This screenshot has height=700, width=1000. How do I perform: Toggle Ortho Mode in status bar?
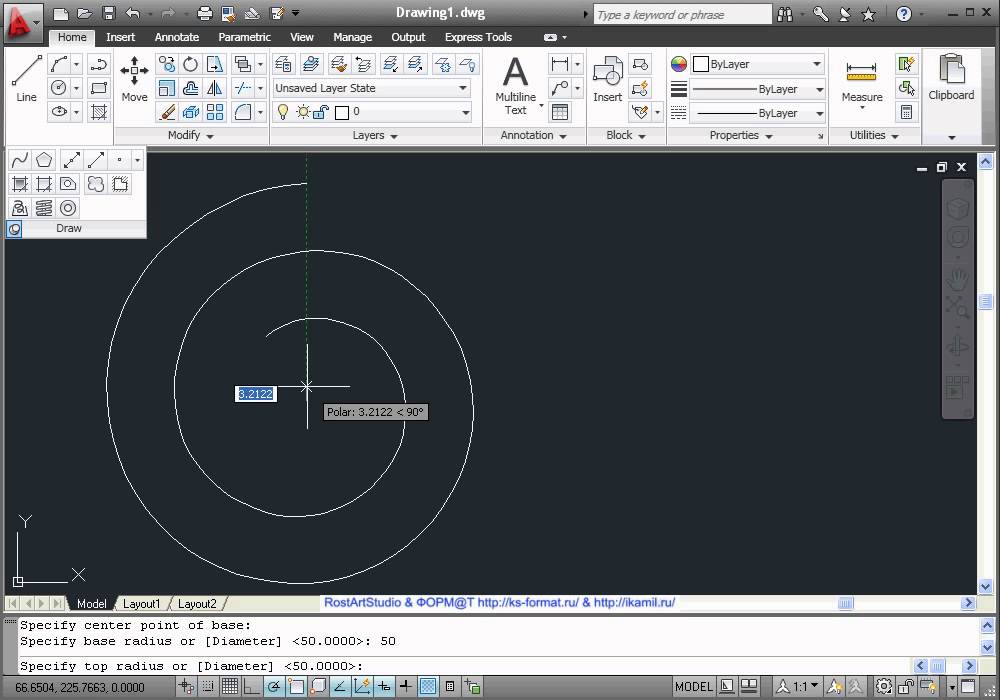tap(251, 687)
